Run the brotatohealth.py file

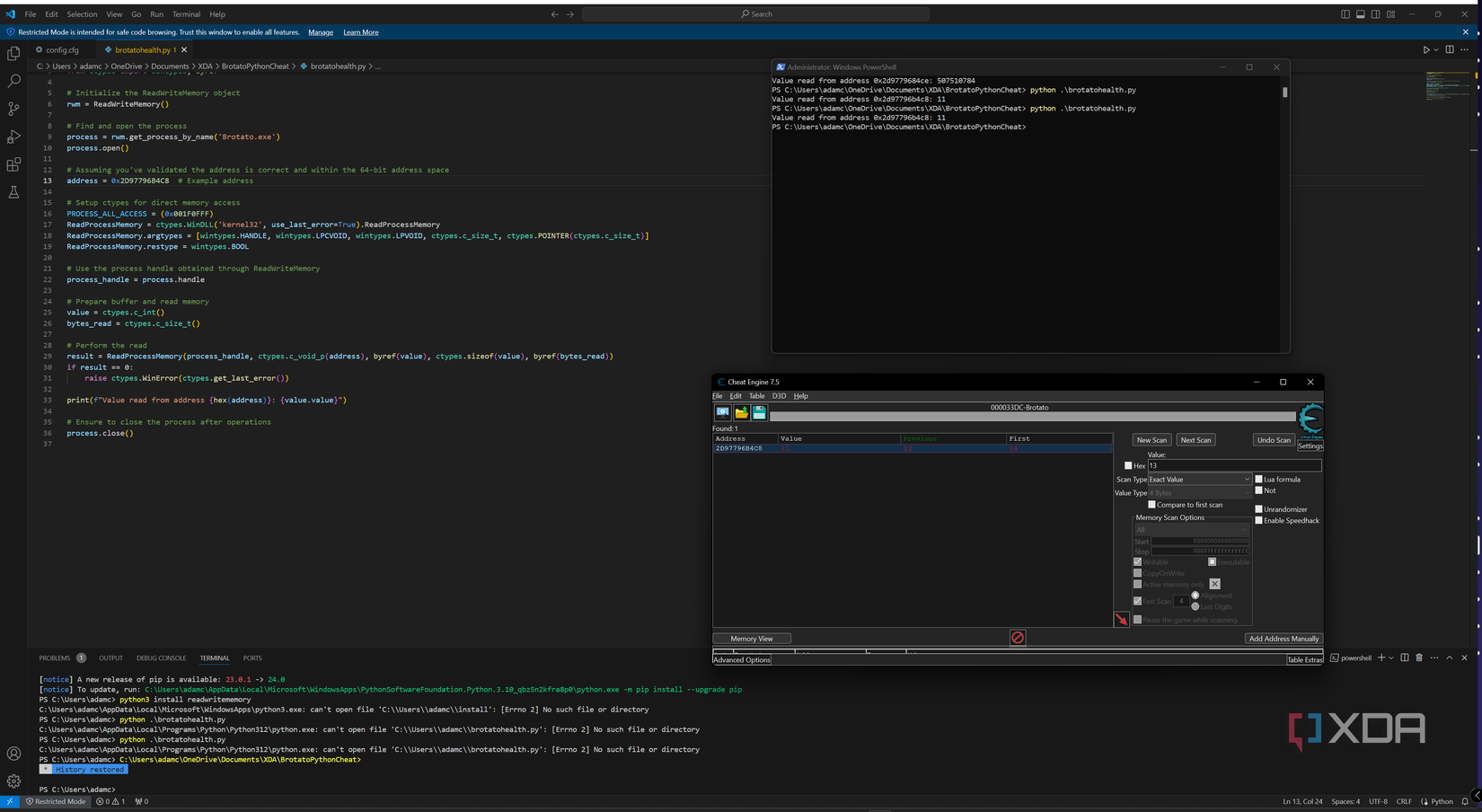(1426, 49)
